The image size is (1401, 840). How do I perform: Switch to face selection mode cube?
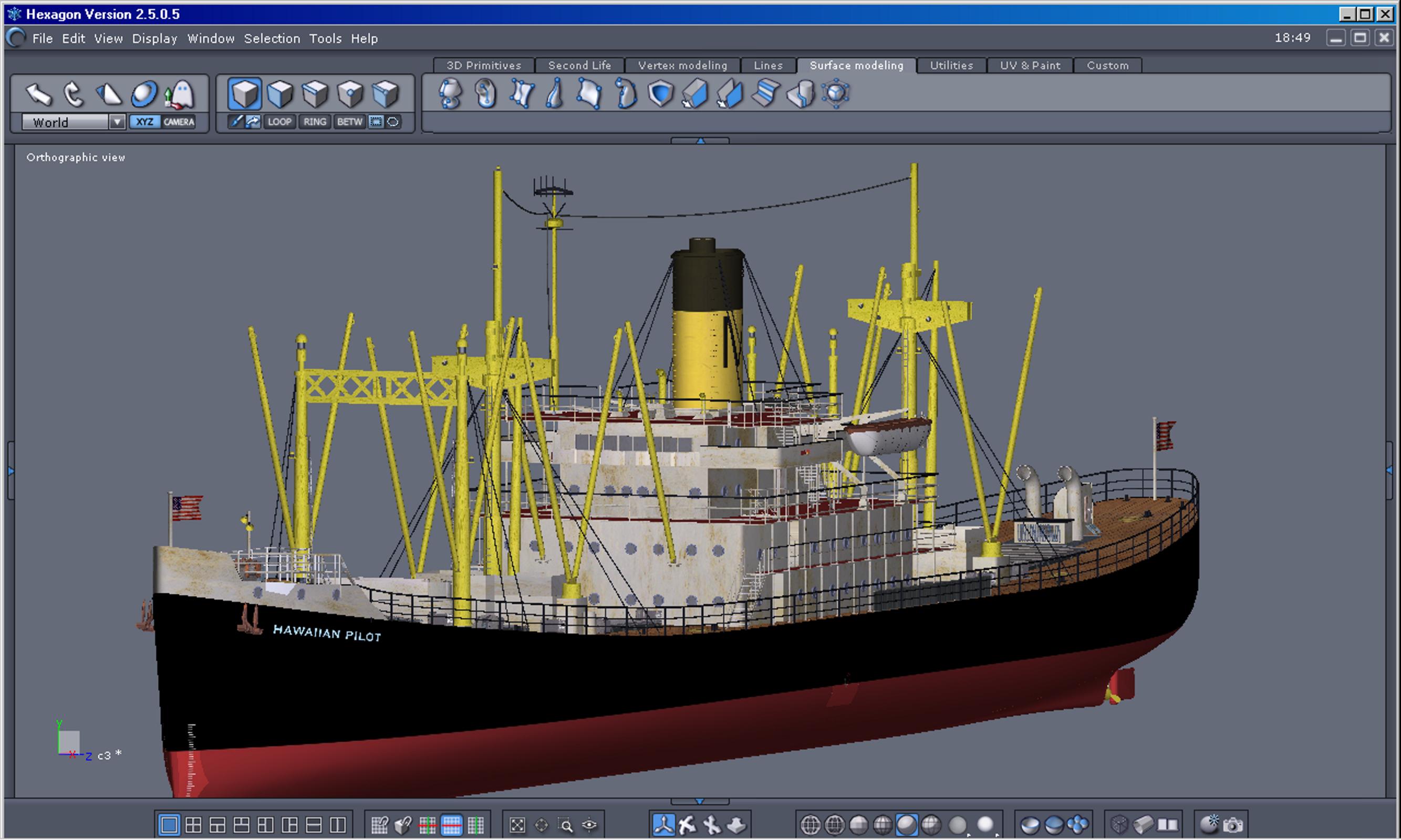pos(280,94)
